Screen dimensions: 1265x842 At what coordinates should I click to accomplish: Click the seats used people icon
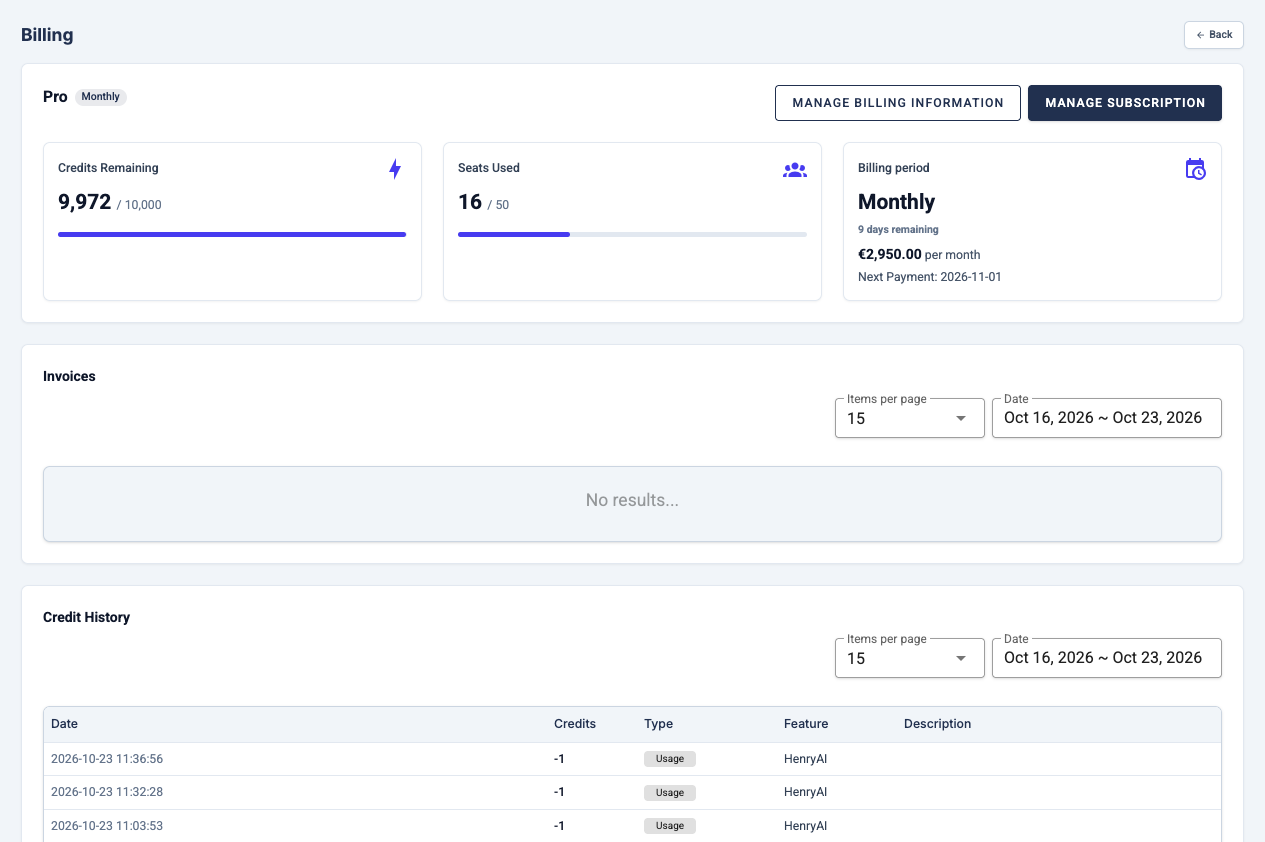click(795, 170)
